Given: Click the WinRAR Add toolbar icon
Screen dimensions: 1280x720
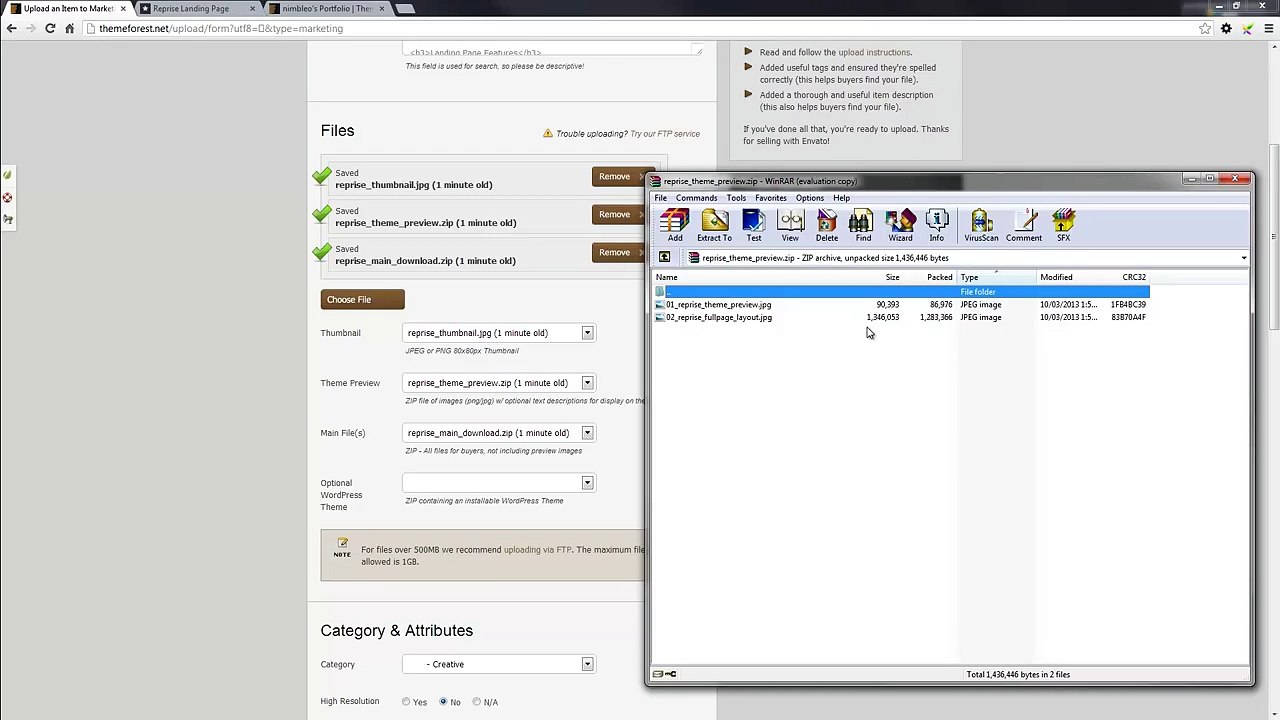Looking at the screenshot, I should 675,225.
